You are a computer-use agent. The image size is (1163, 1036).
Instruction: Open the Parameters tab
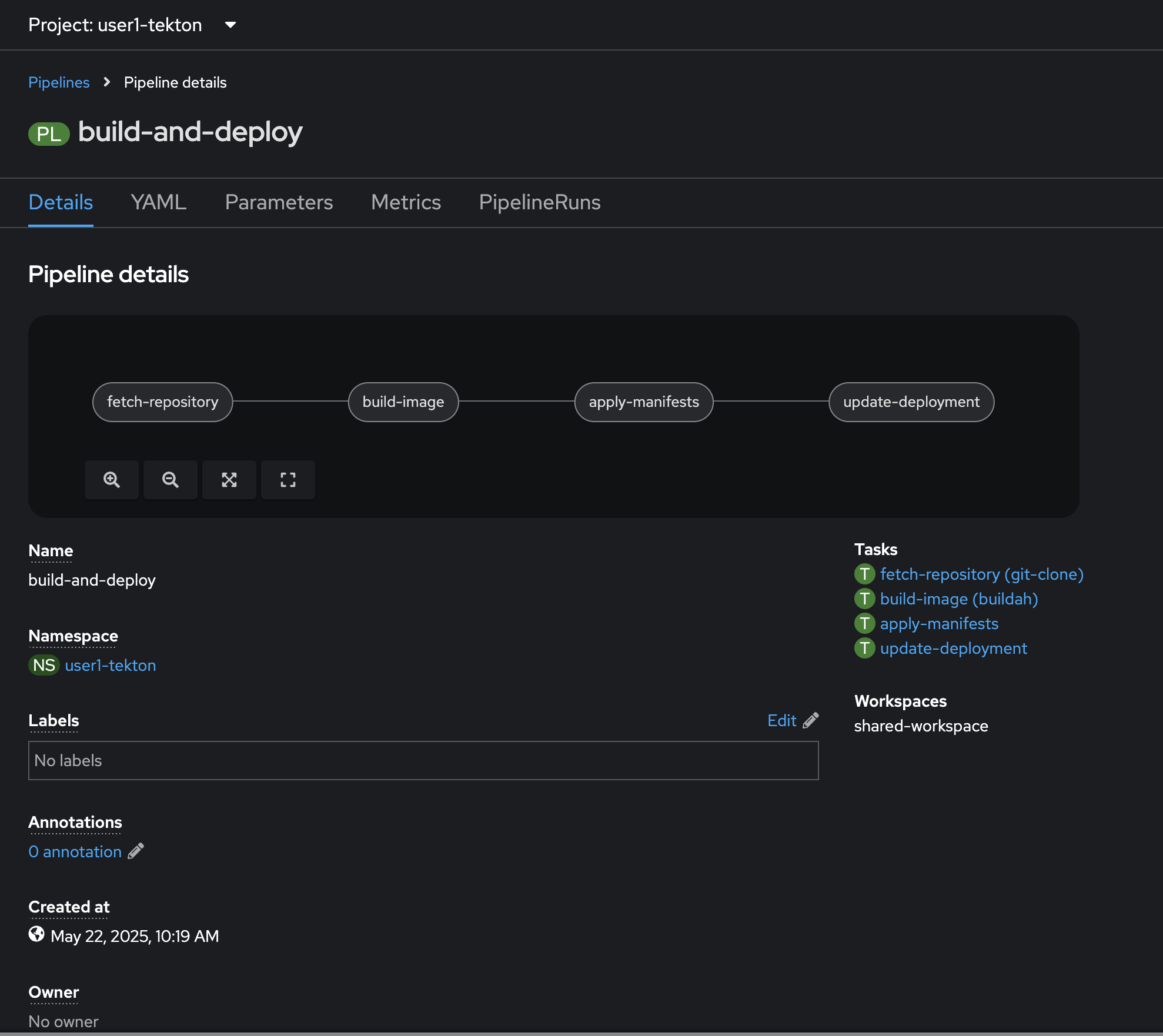[279, 202]
